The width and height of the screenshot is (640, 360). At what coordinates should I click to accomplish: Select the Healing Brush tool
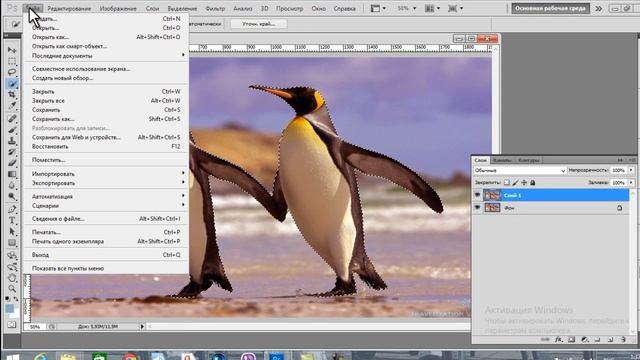(12, 119)
